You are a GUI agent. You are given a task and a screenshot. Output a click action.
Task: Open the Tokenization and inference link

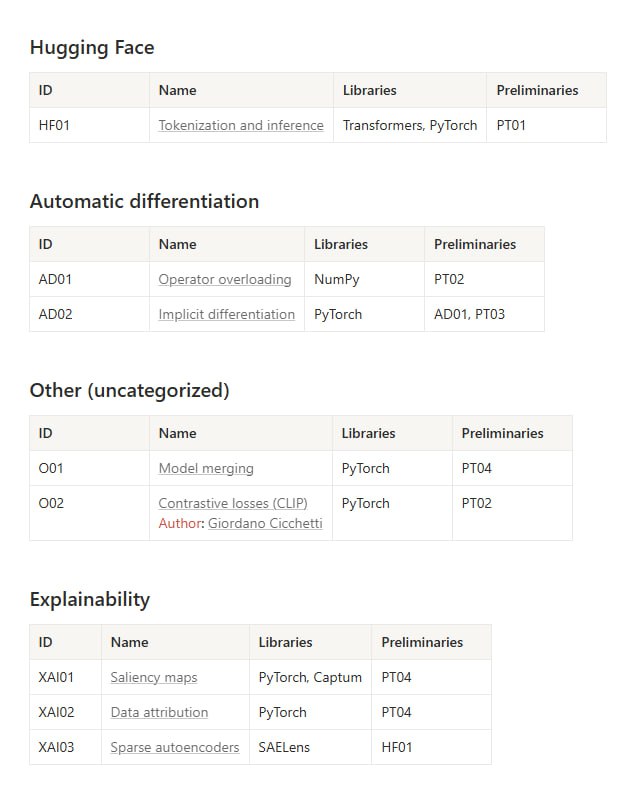coord(241,125)
